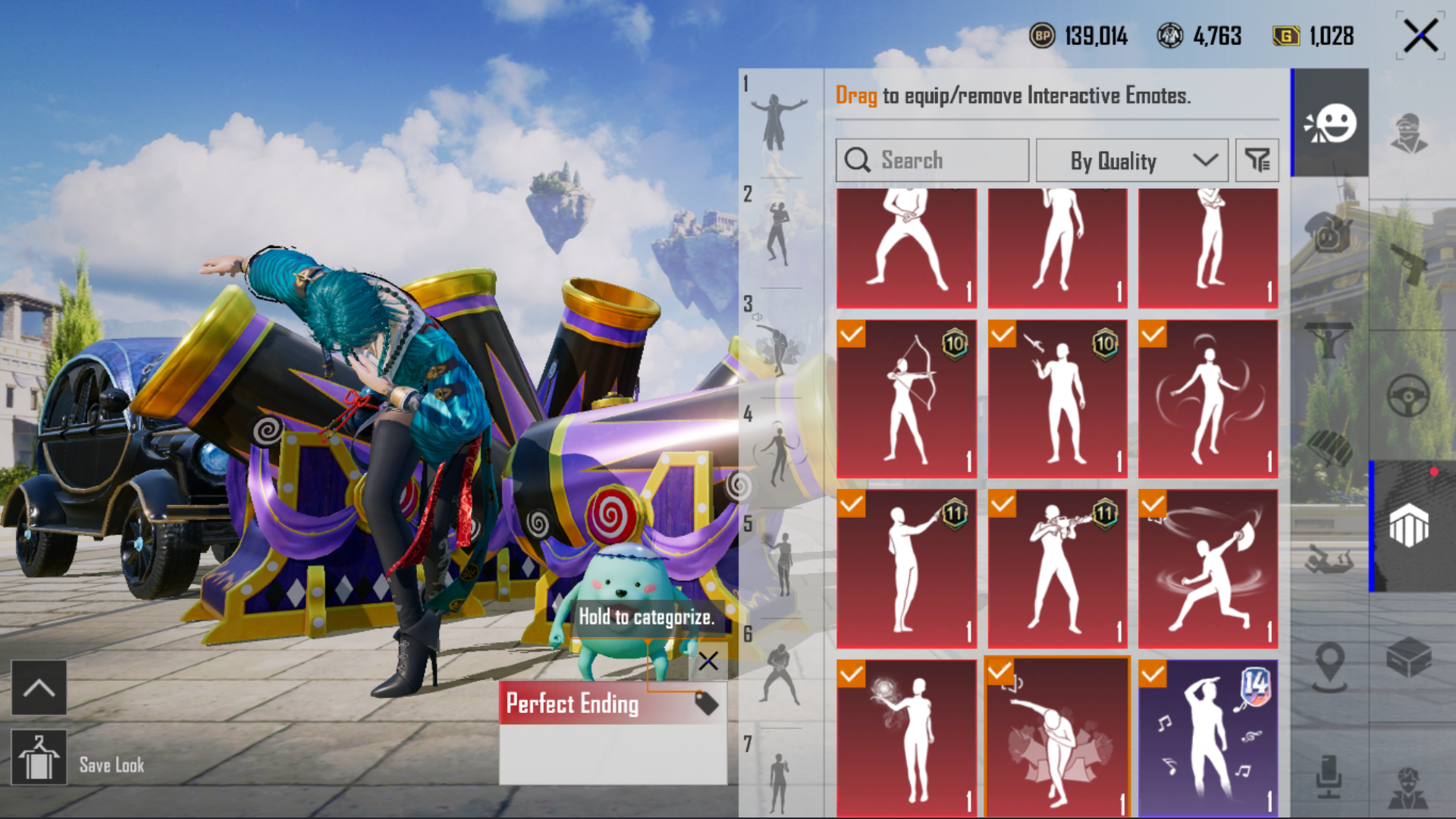Expand the panel with the up chevron
1456x819 pixels.
(x=39, y=687)
